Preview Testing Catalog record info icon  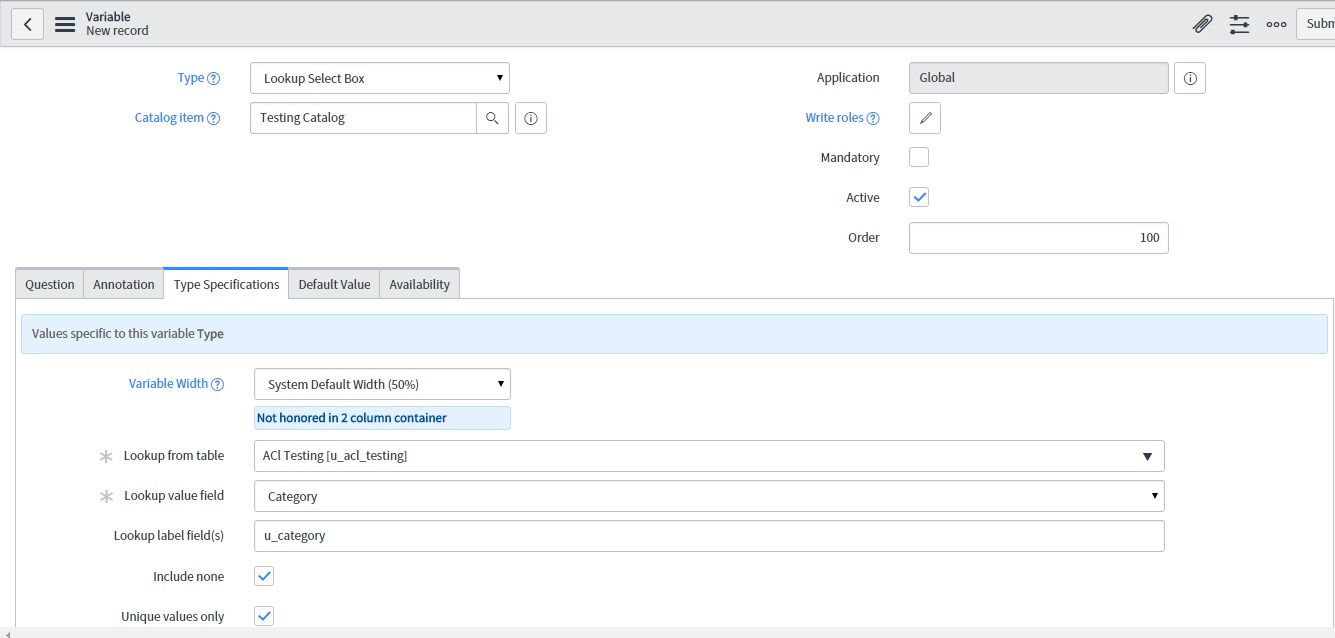point(531,118)
